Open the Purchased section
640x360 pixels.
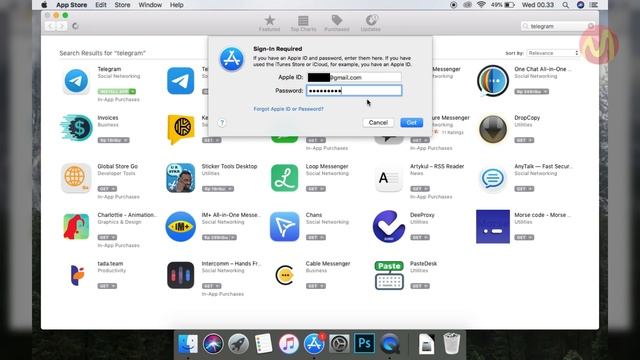click(337, 23)
